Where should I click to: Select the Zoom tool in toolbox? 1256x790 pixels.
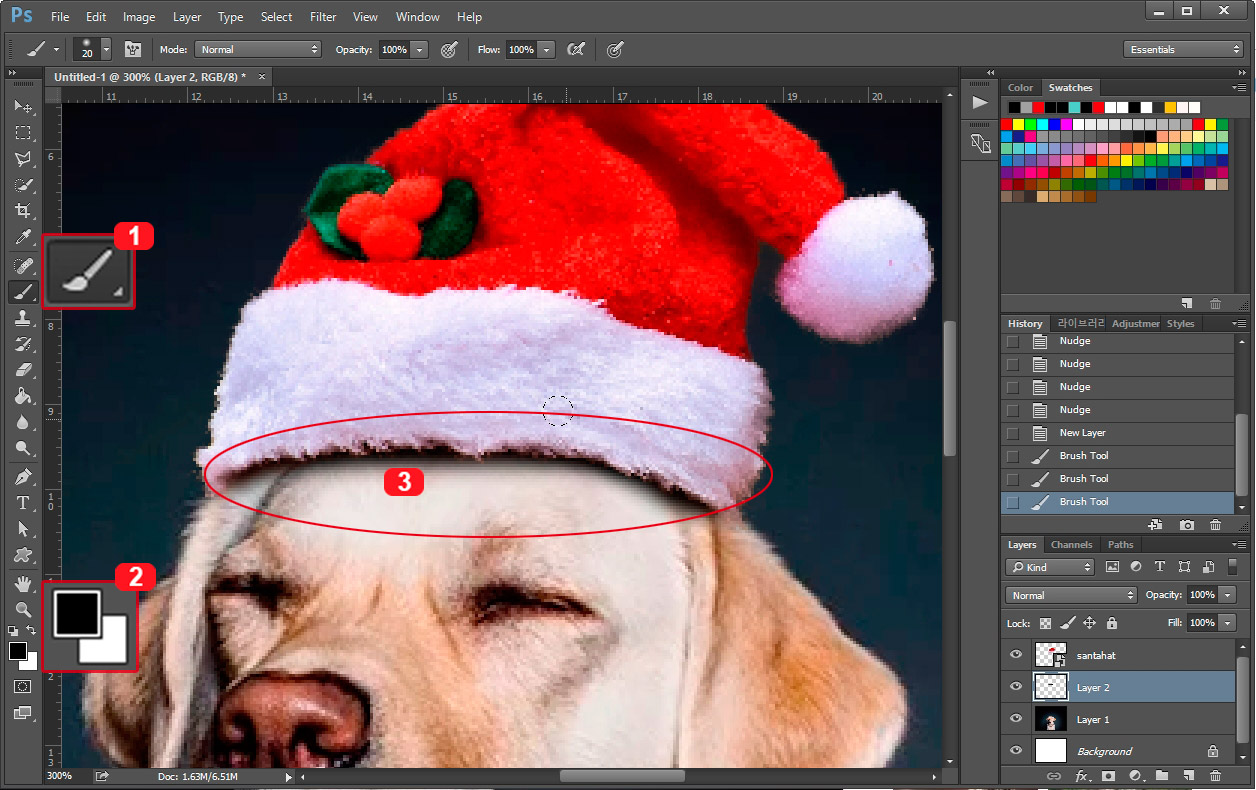pos(23,609)
